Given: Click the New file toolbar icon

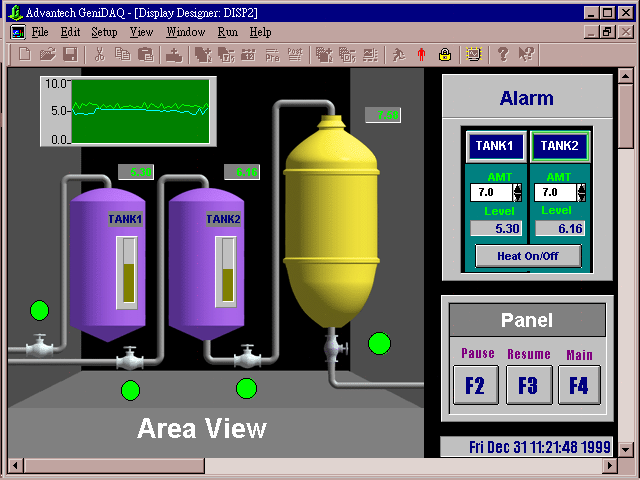Looking at the screenshot, I should 25,54.
